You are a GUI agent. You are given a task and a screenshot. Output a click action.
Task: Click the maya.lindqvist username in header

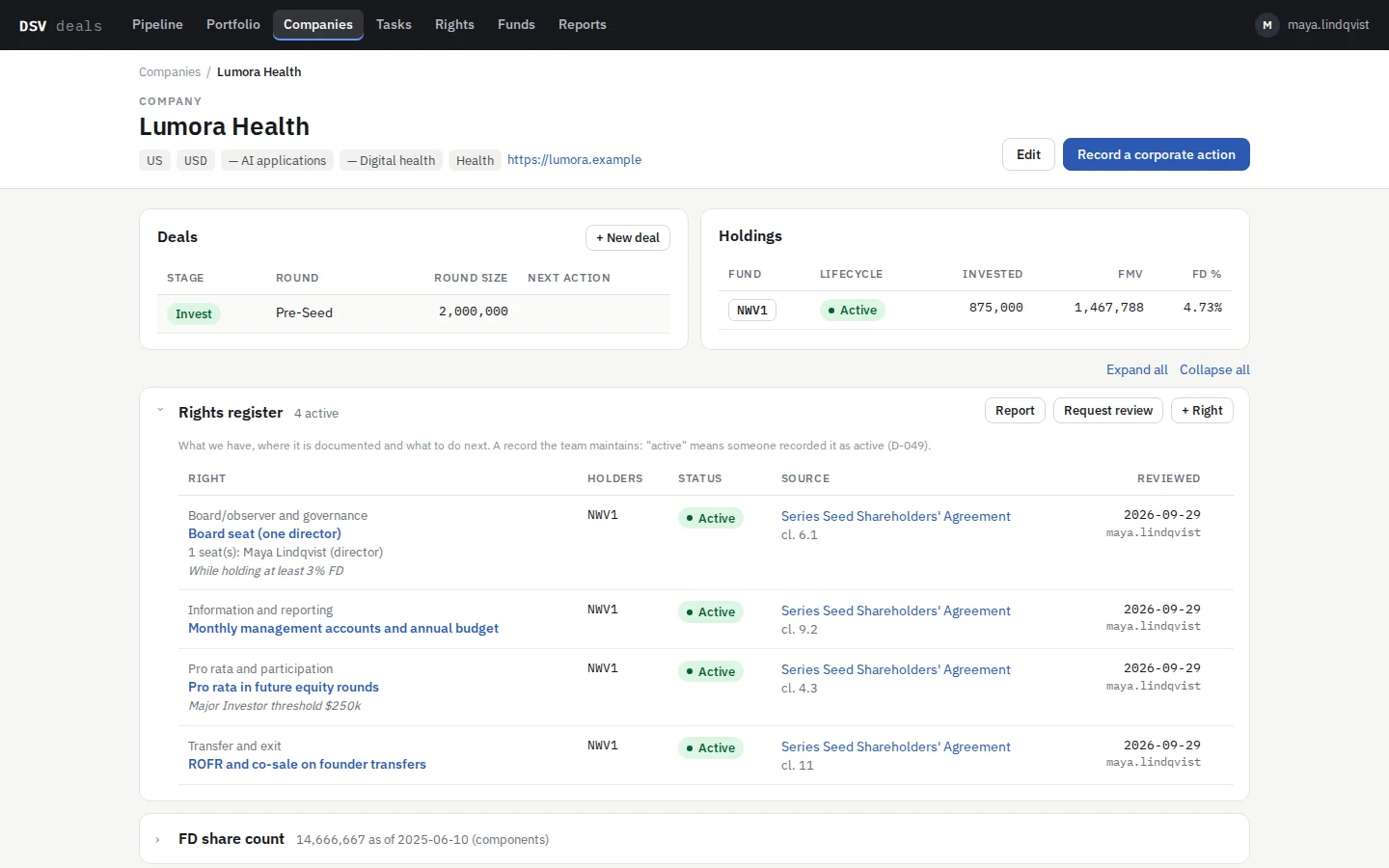(1328, 25)
